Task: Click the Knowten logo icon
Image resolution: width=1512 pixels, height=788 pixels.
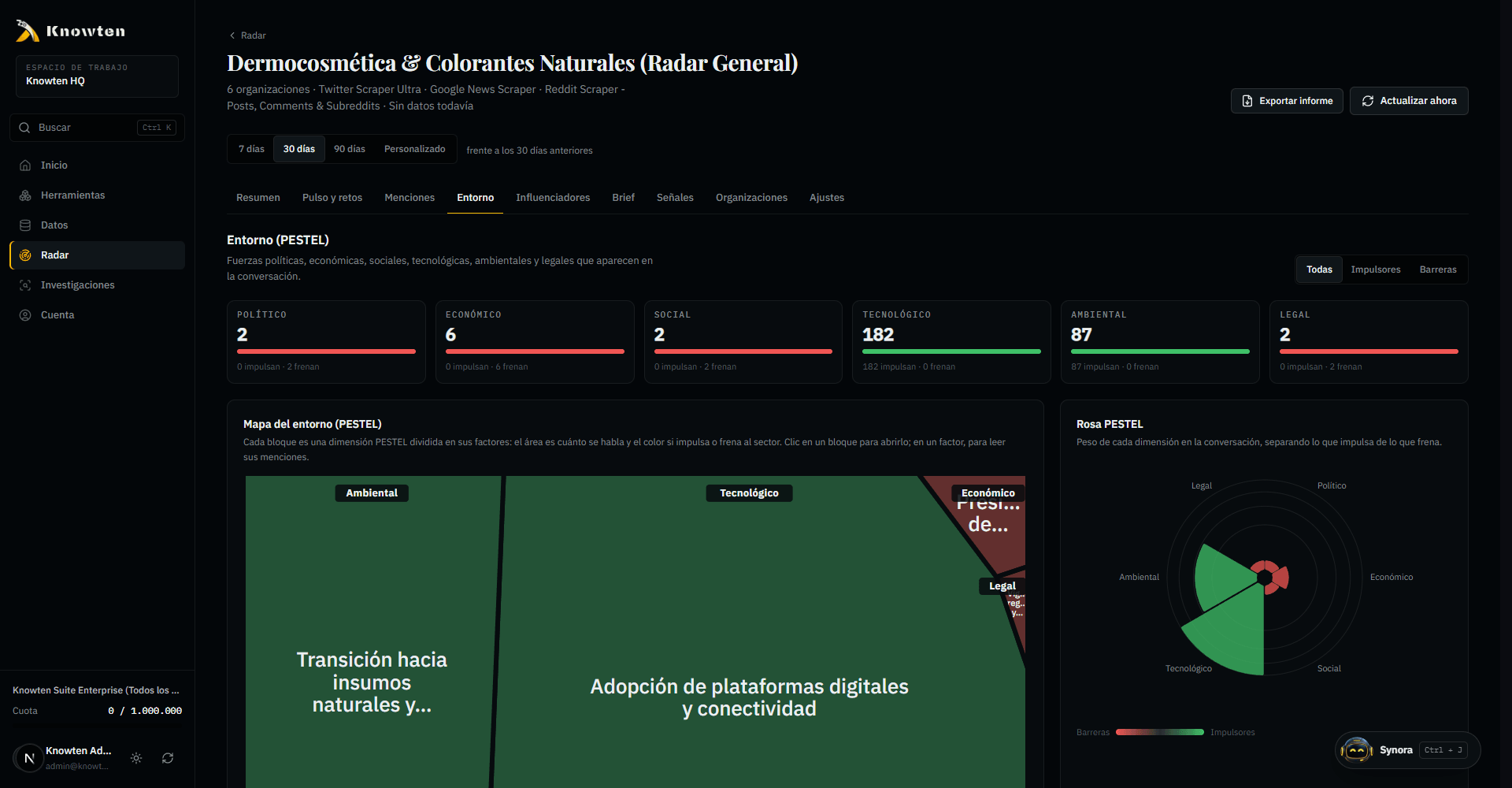Action: click(28, 31)
